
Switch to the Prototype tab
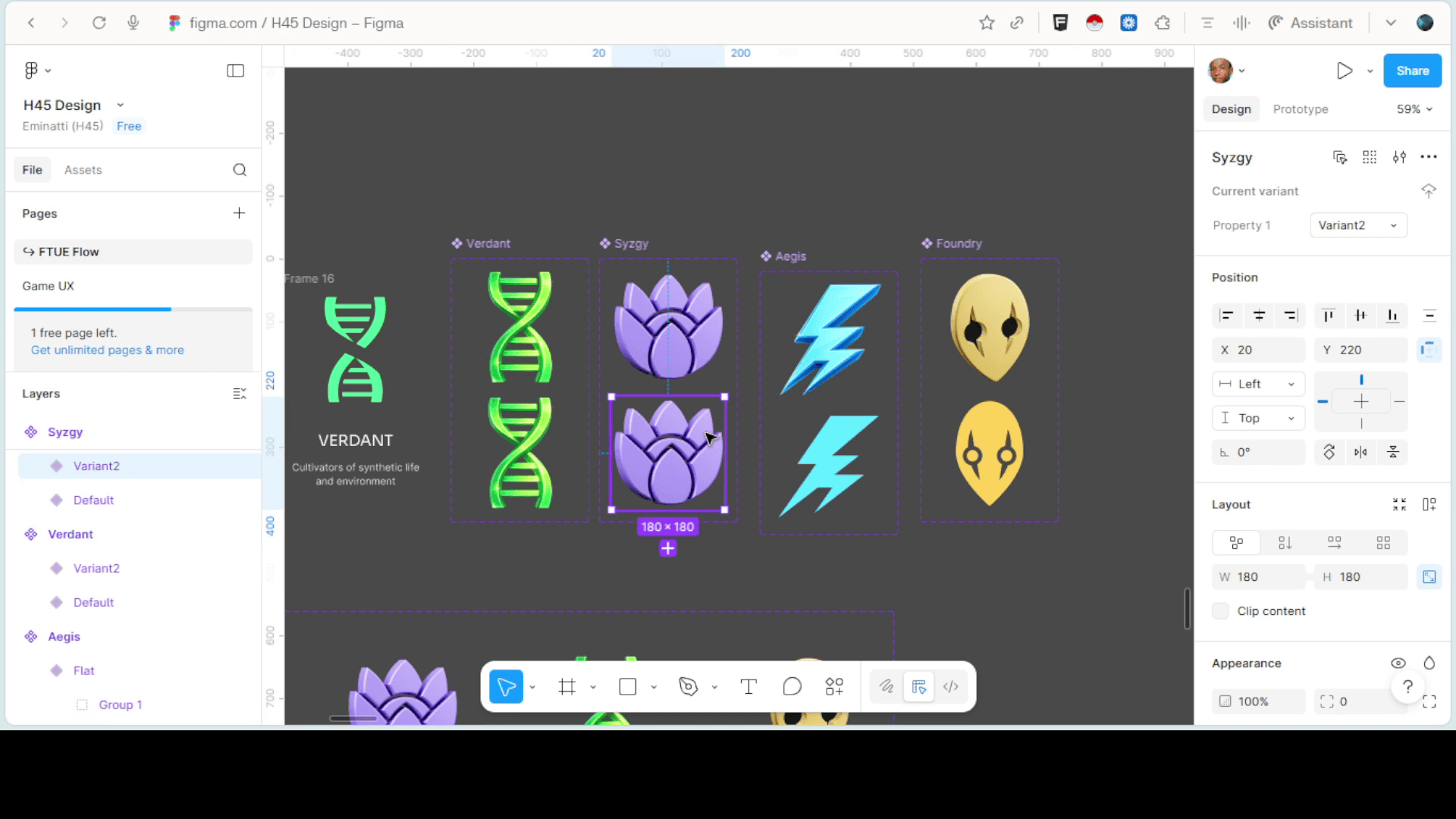pyautogui.click(x=1300, y=109)
